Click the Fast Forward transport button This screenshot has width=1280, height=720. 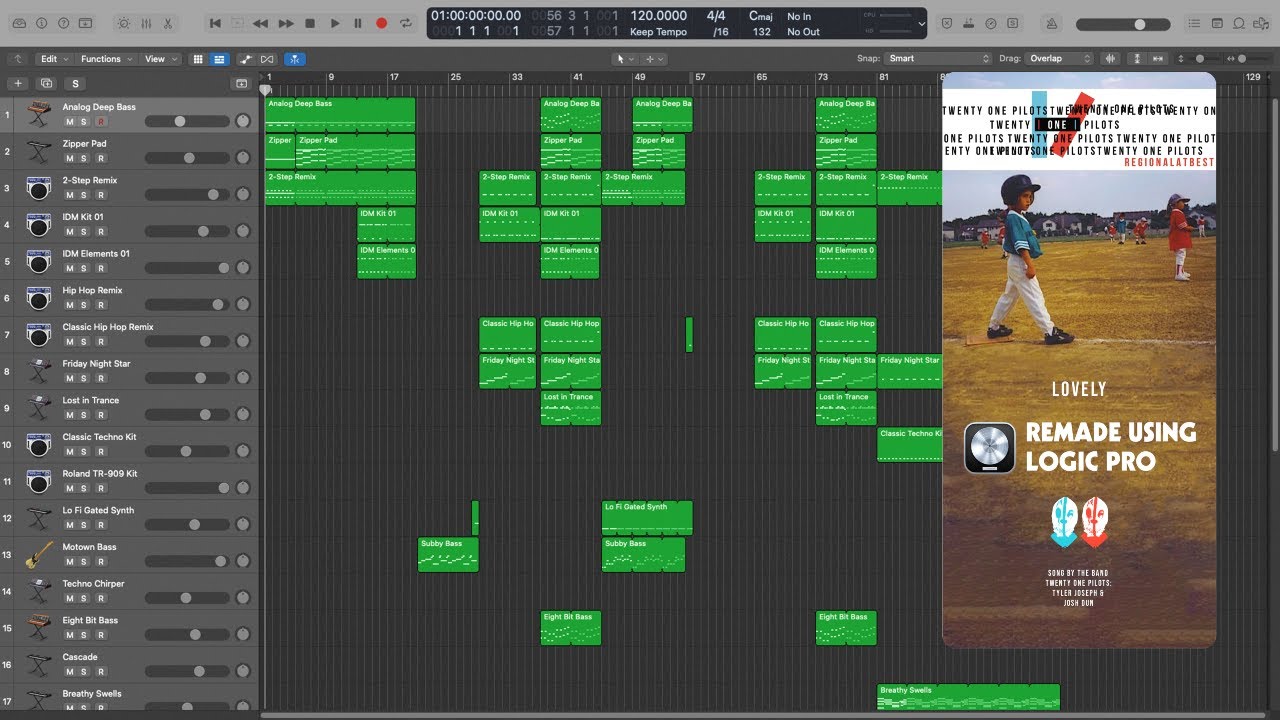286,23
